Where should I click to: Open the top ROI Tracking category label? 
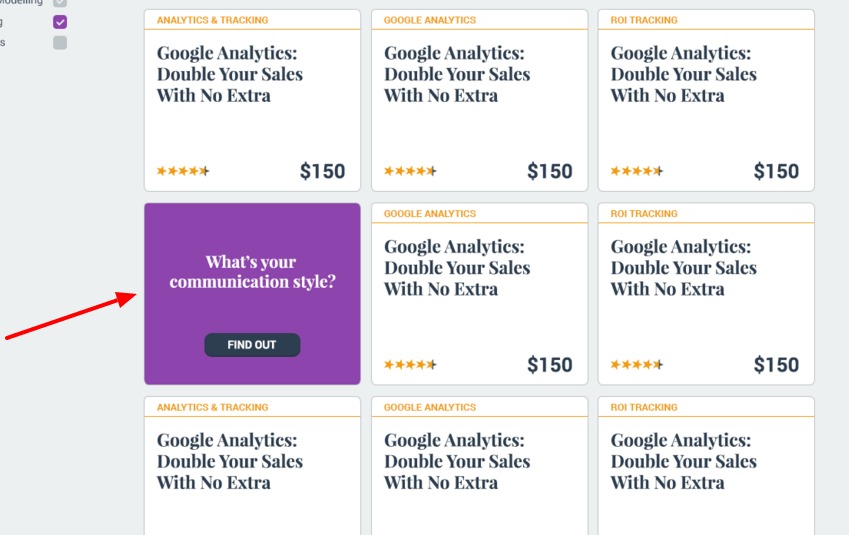(x=644, y=20)
